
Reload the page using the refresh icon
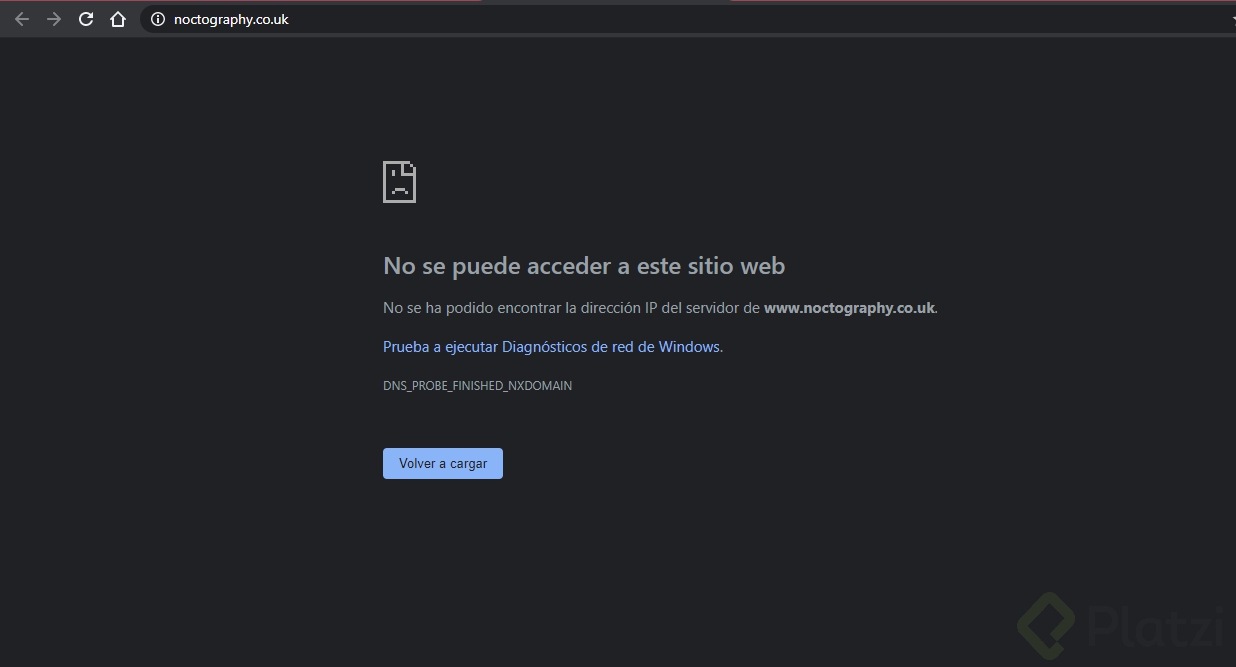[85, 18]
